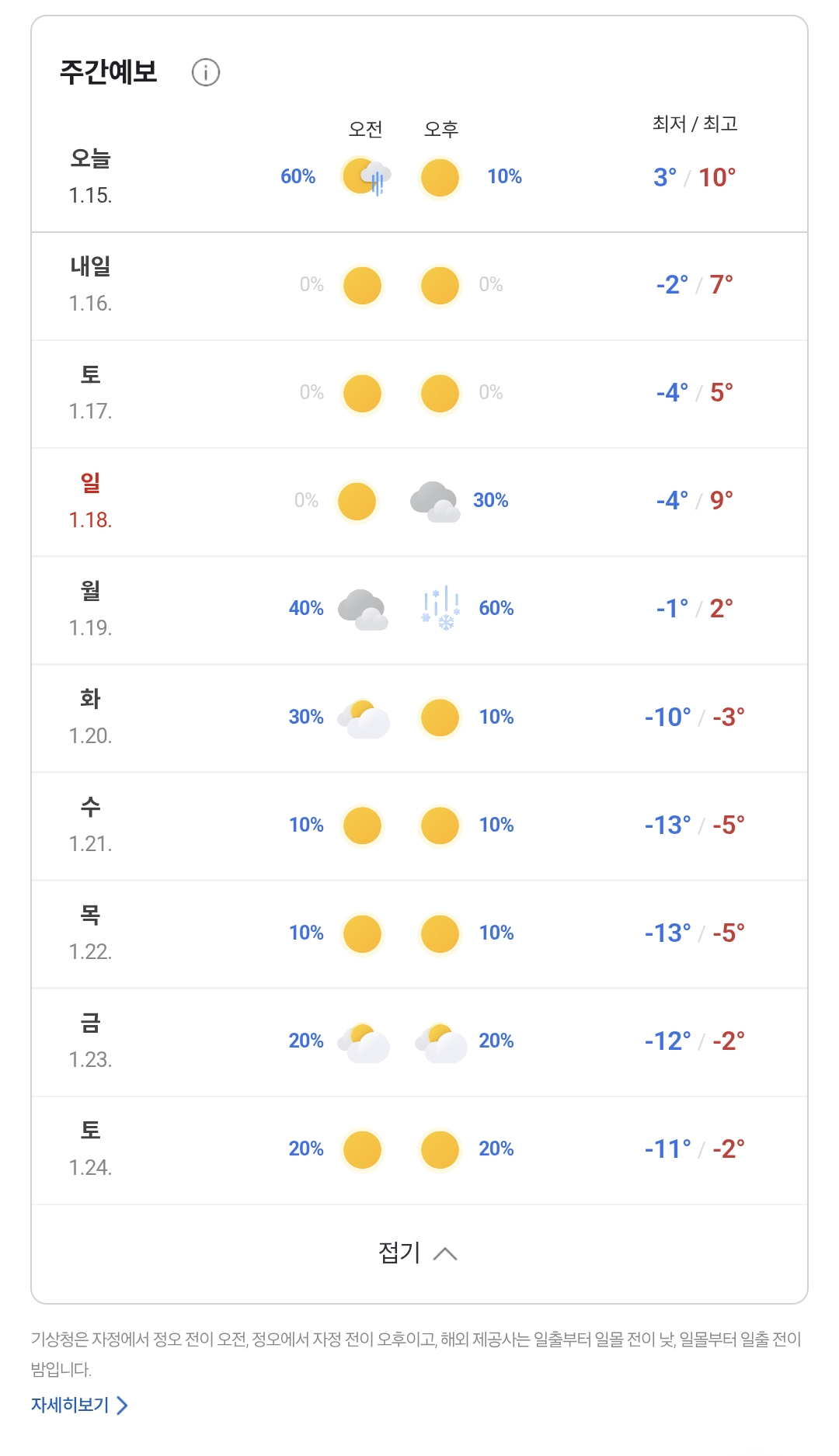Click Wednesday 1.21 afternoon sunny icon

pos(440,825)
